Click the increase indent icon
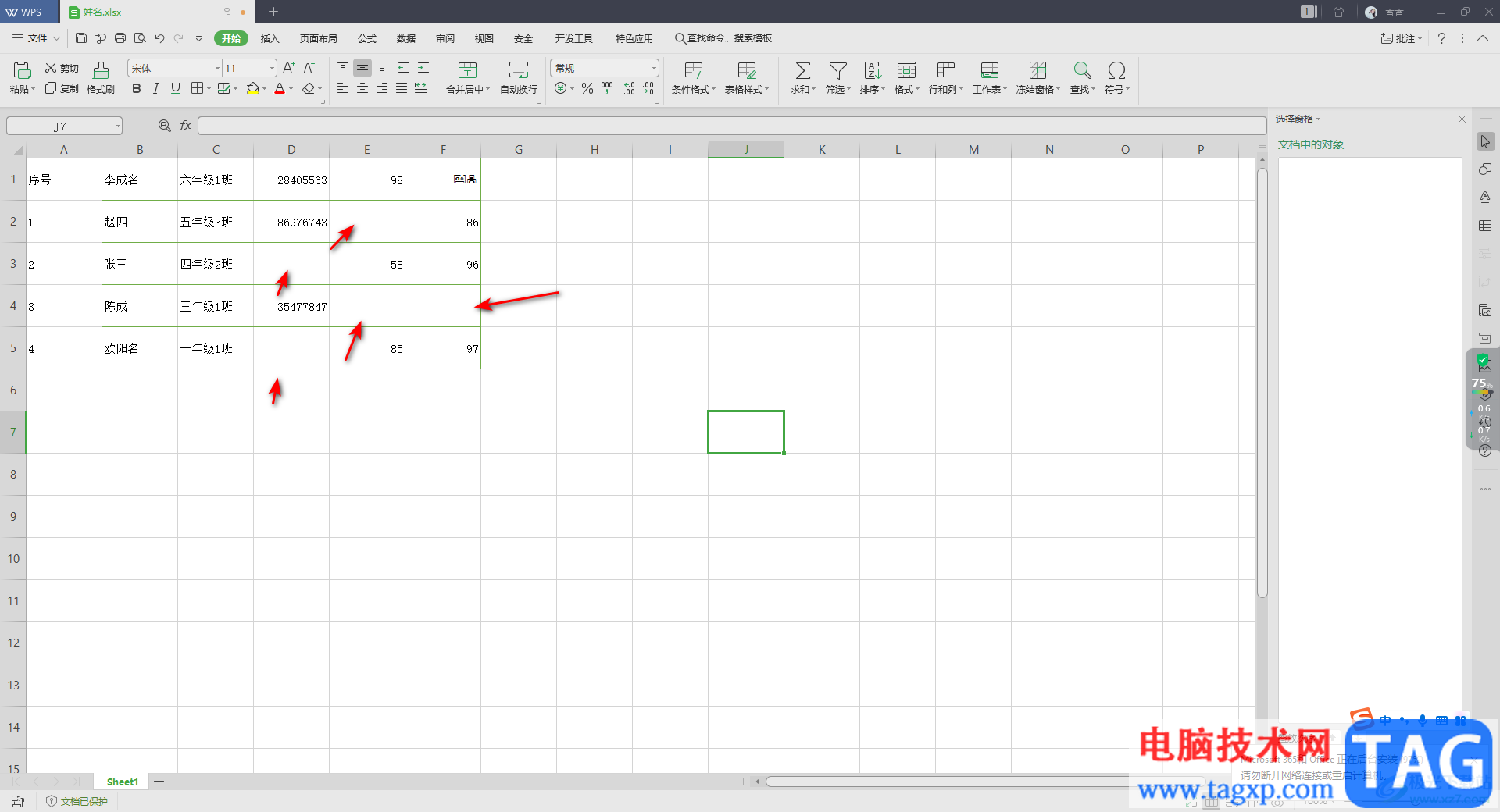This screenshot has height=812, width=1500. (423, 68)
